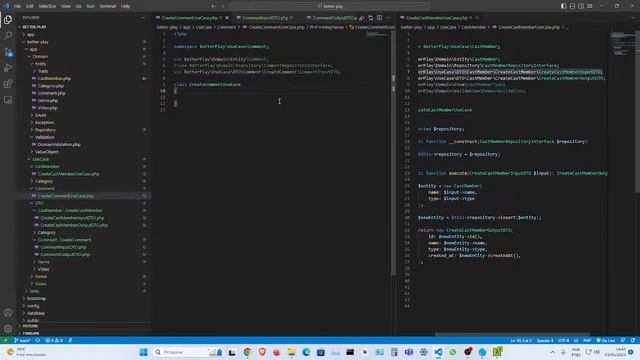
Task: Click the git branch indicator in status bar
Action: (x=22, y=340)
